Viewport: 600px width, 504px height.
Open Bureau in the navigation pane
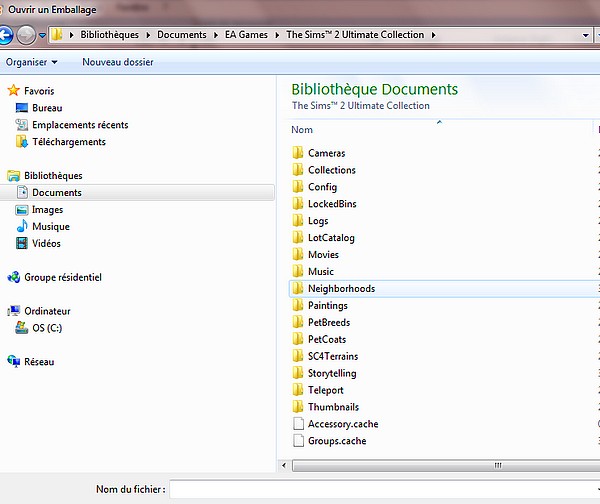[x=47, y=108]
